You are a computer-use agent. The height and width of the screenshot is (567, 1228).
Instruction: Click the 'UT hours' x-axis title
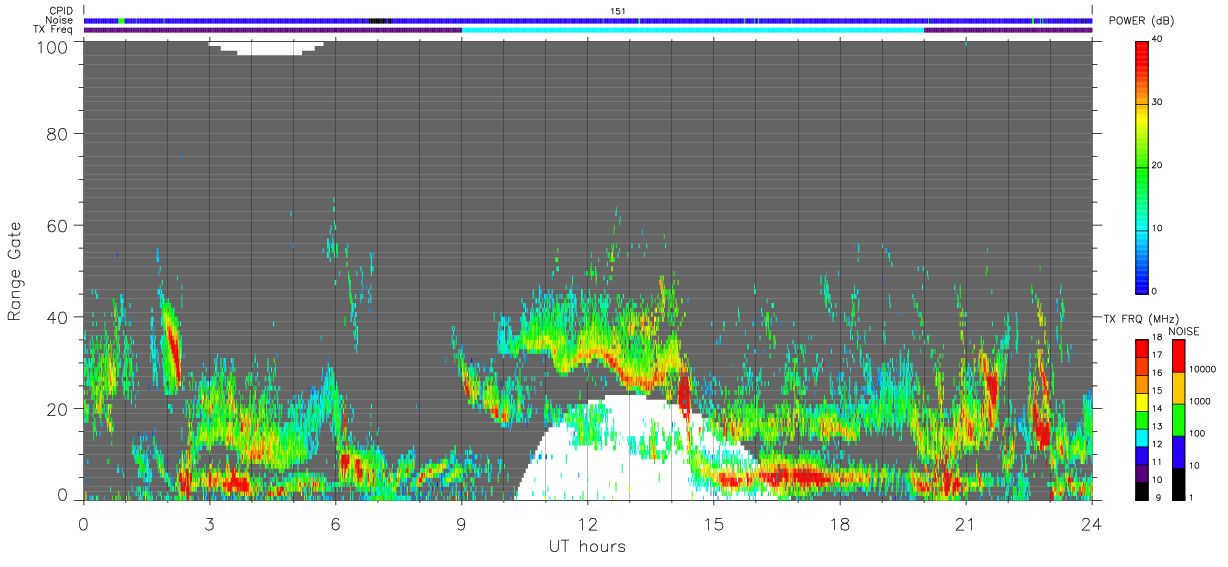click(587, 547)
